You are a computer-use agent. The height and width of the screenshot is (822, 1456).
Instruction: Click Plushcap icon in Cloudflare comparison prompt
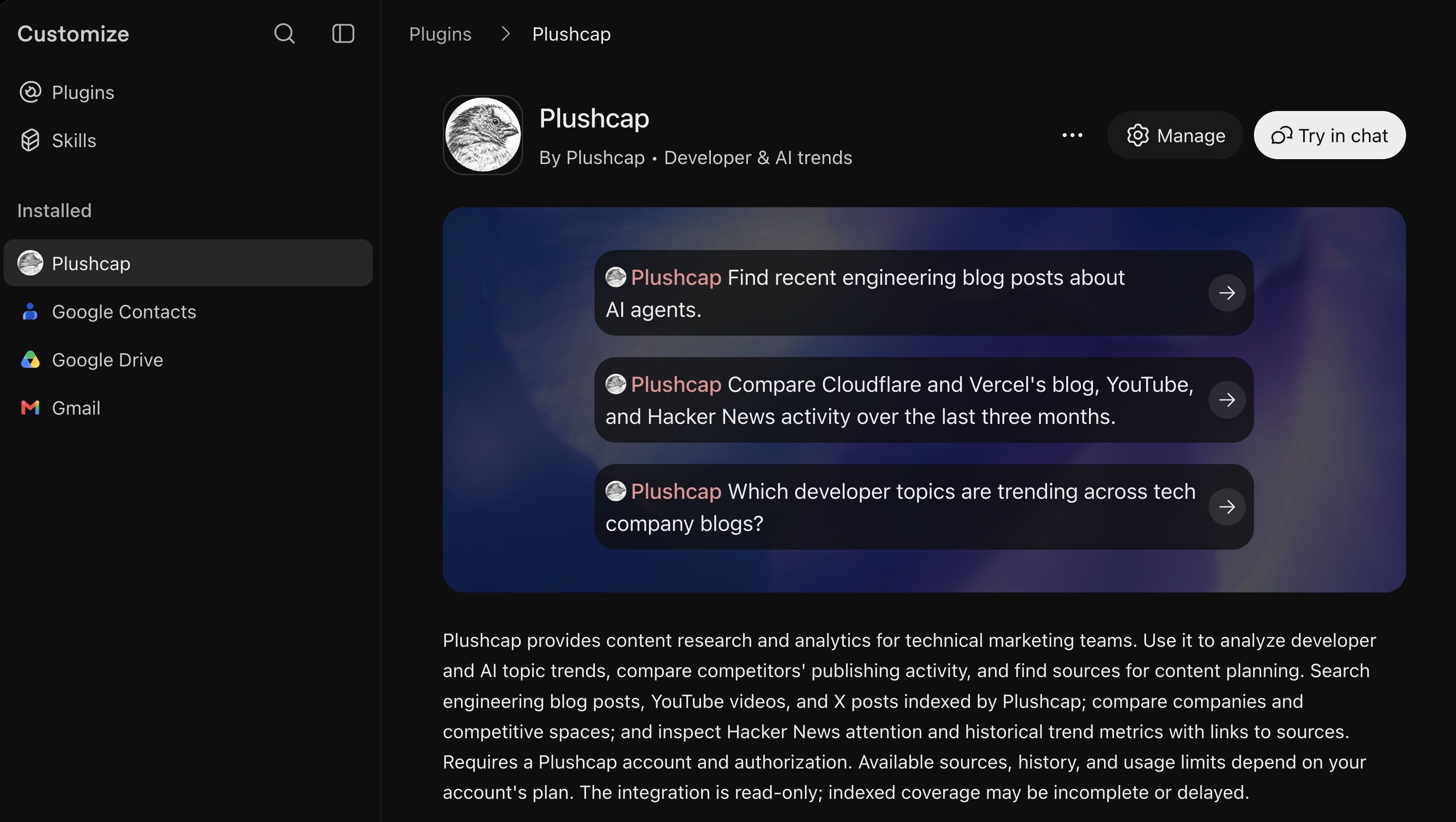pos(615,384)
